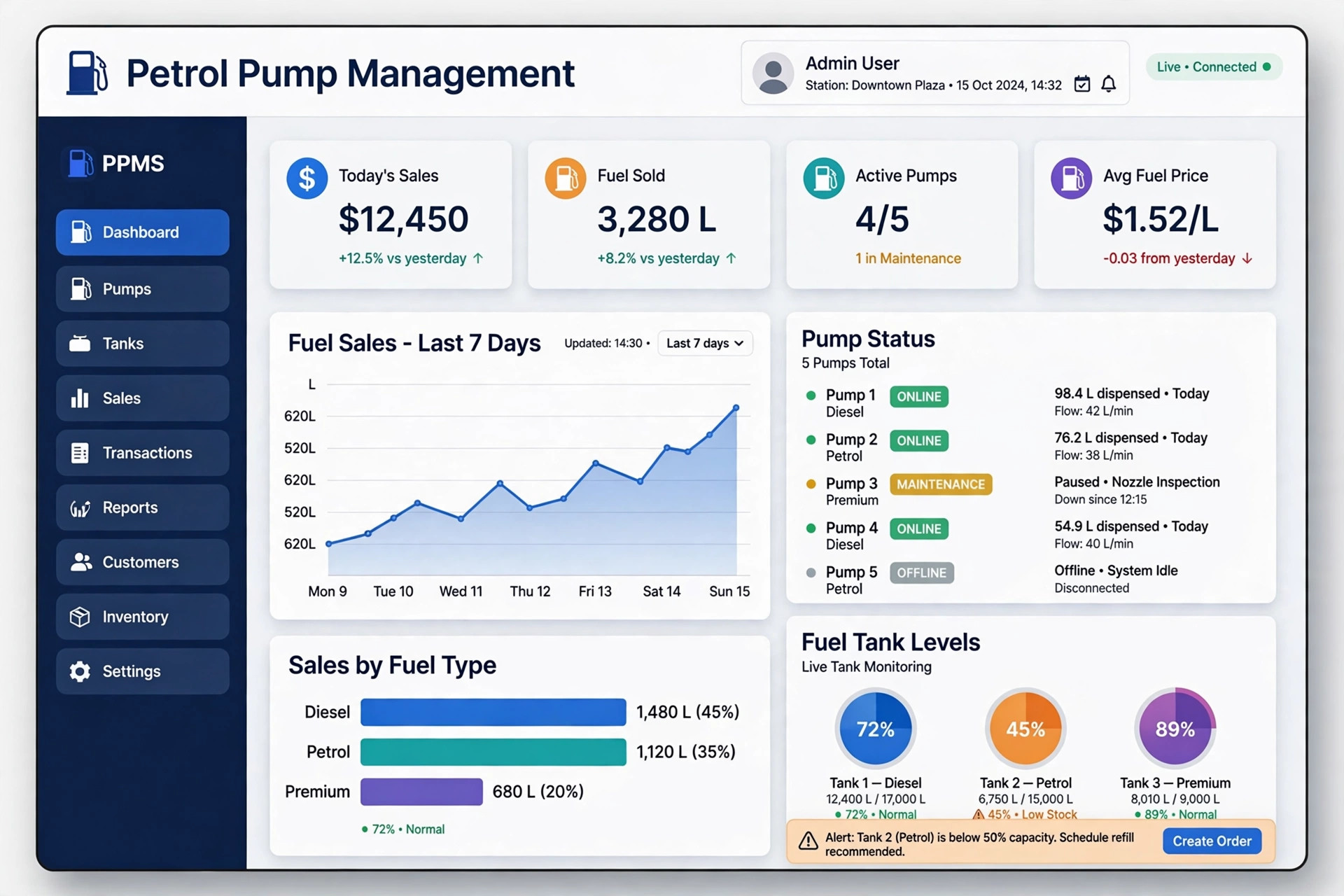Click the Inventory box icon in the sidebar
Image resolution: width=1344 pixels, height=896 pixels.
tap(80, 617)
